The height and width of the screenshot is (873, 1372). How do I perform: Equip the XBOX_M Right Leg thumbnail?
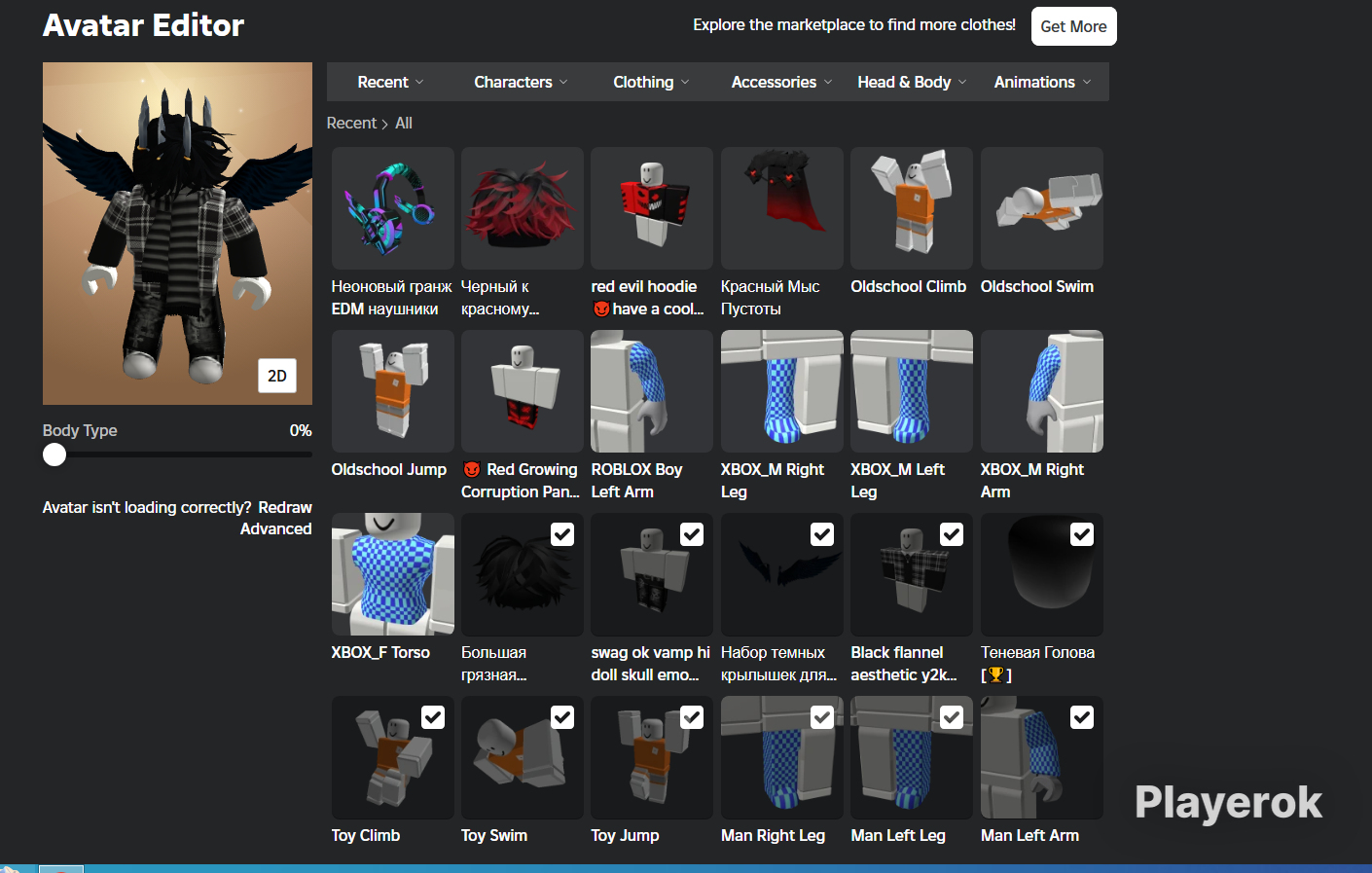click(782, 391)
